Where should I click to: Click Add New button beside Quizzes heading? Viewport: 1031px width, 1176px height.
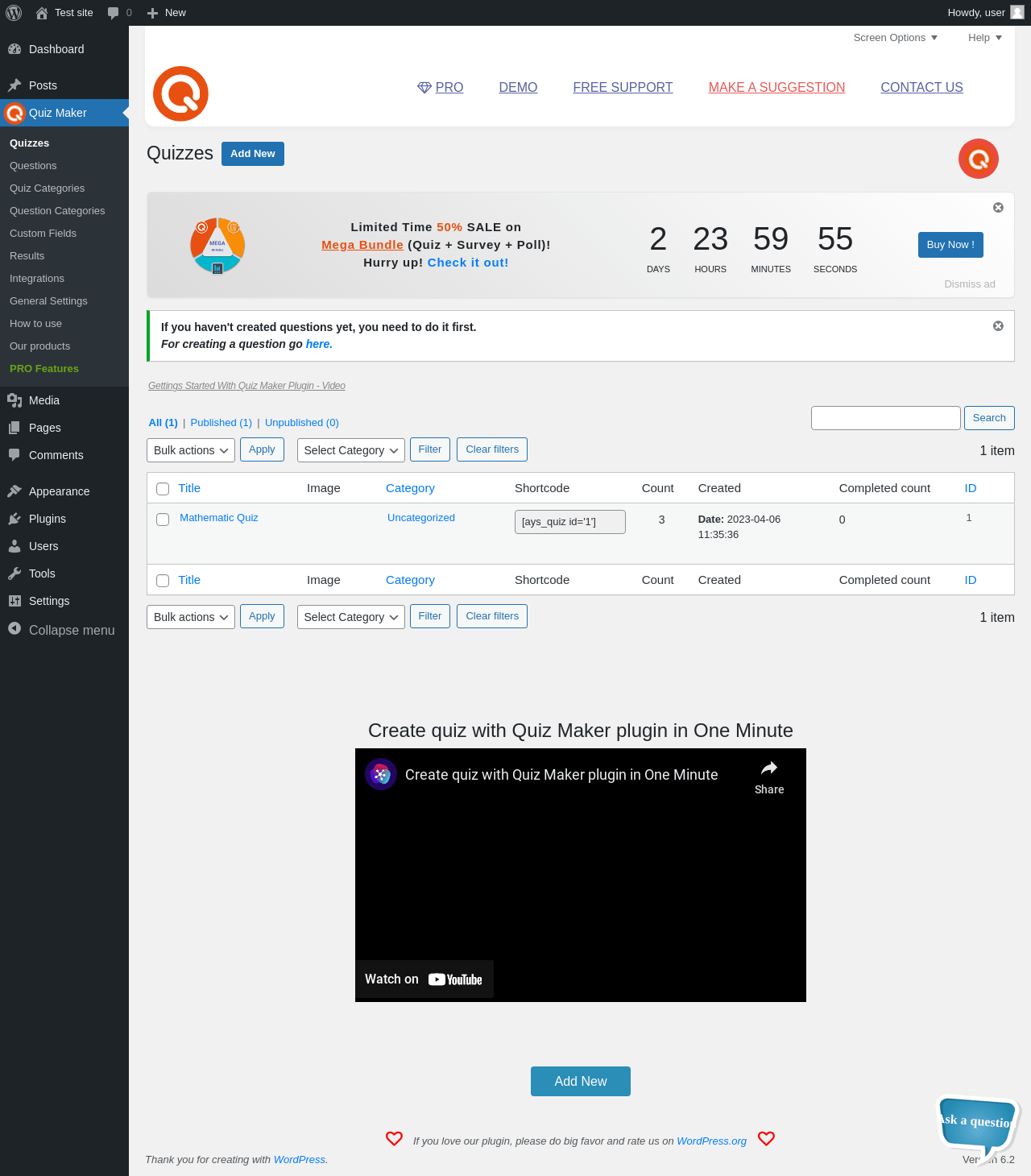[x=253, y=154]
